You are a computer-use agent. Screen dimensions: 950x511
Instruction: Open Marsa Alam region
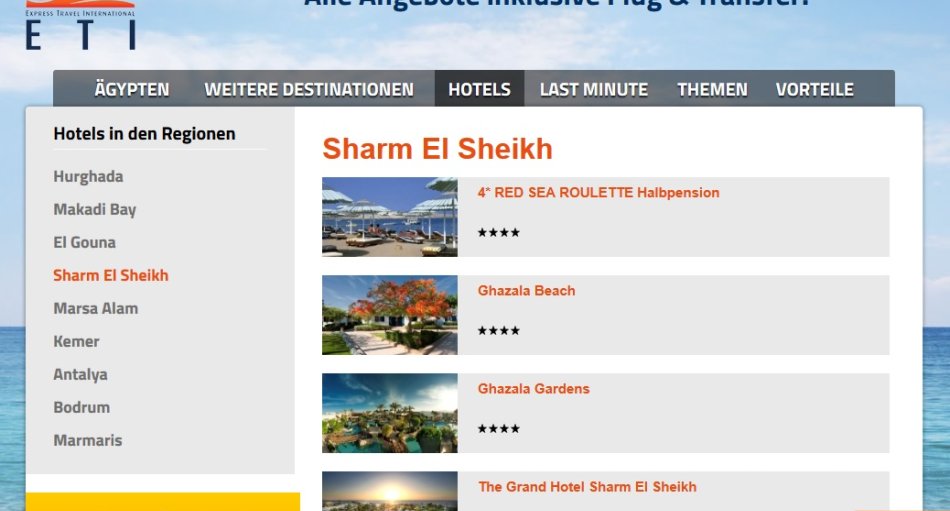click(96, 309)
